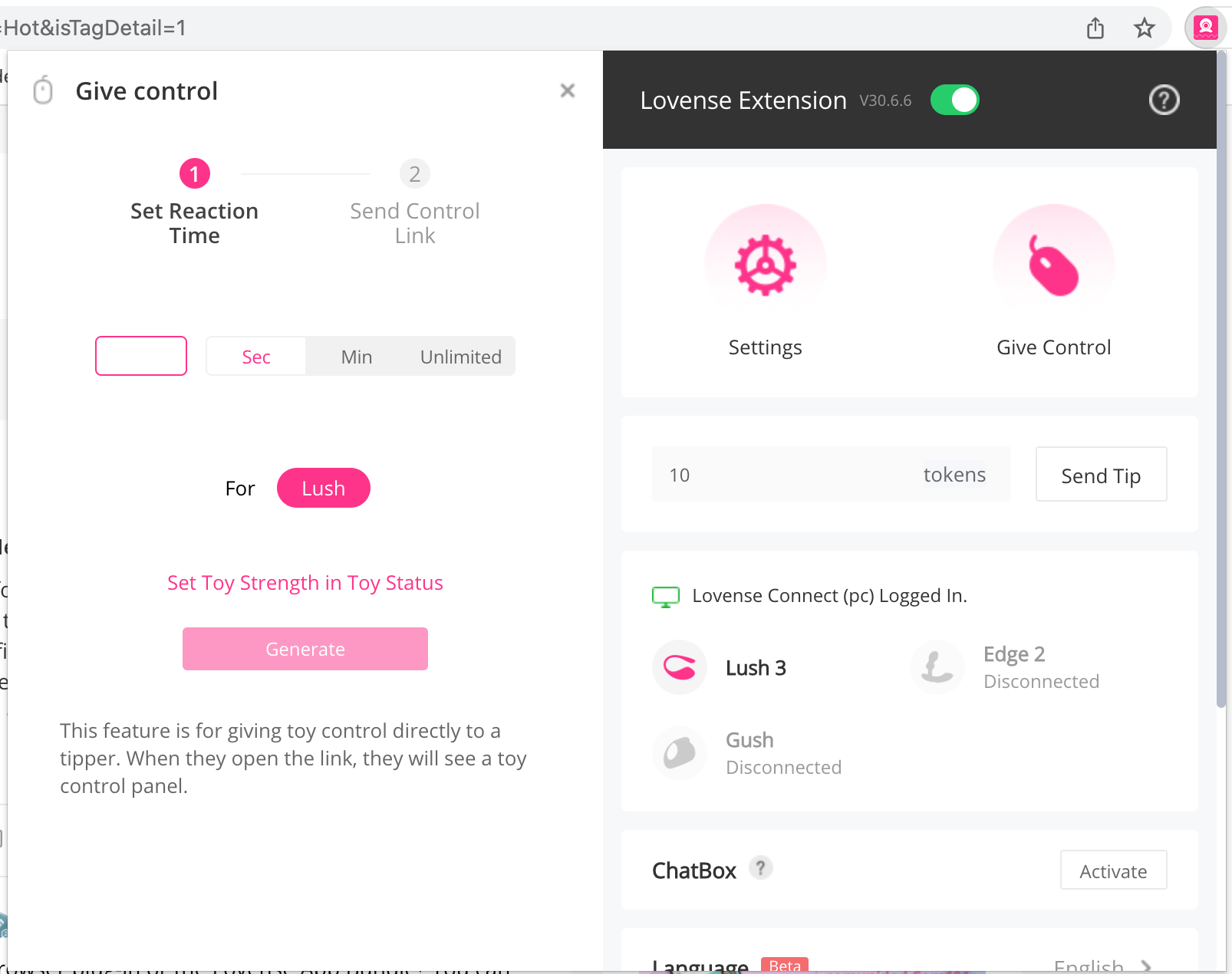The image size is (1232, 974).
Task: Click the Edge 2 toy icon
Action: [x=937, y=667]
